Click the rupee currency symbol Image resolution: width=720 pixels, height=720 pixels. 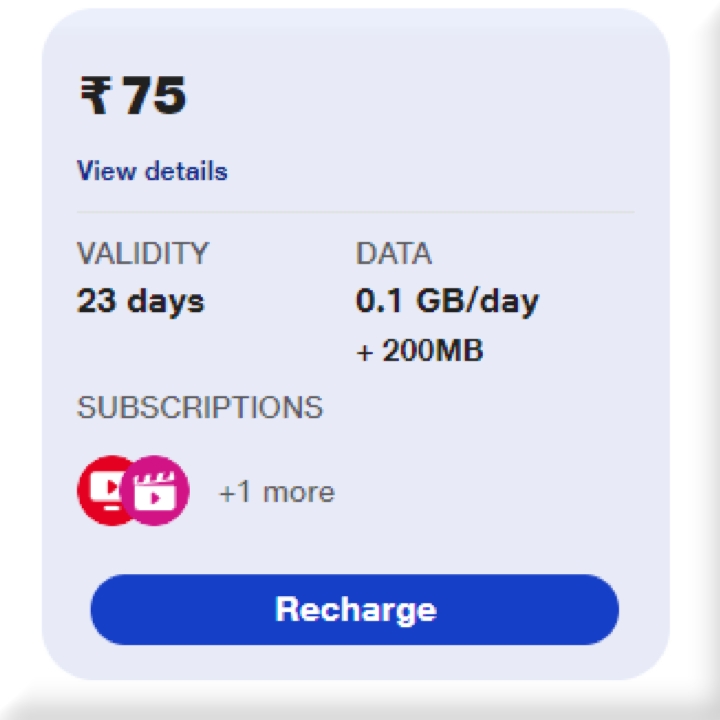pyautogui.click(x=96, y=97)
